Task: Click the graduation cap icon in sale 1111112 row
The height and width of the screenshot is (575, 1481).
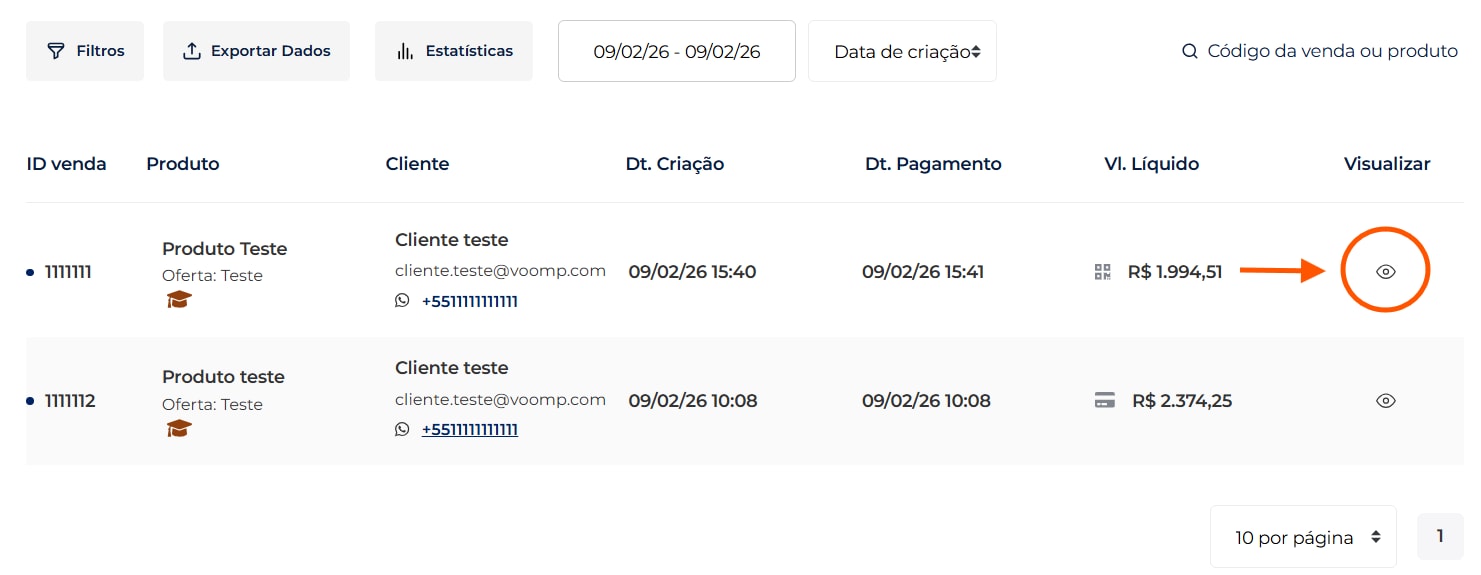Action: (179, 428)
